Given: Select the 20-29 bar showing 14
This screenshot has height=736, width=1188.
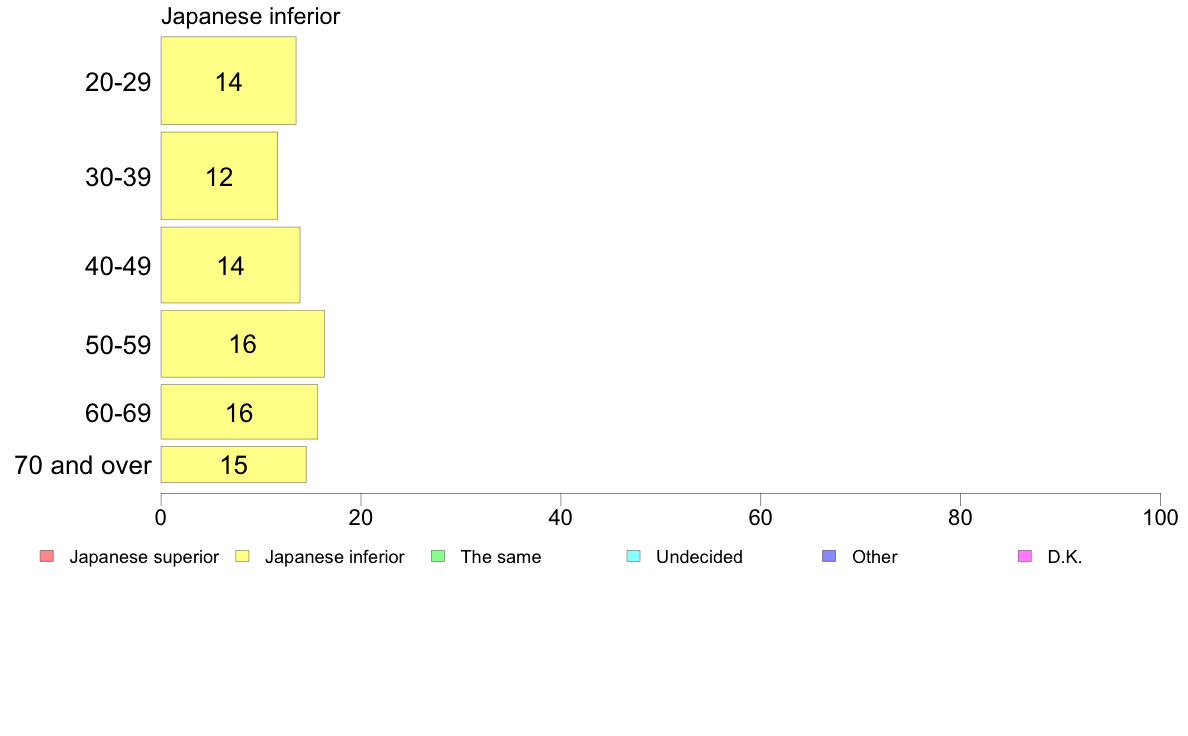Looking at the screenshot, I should (228, 81).
